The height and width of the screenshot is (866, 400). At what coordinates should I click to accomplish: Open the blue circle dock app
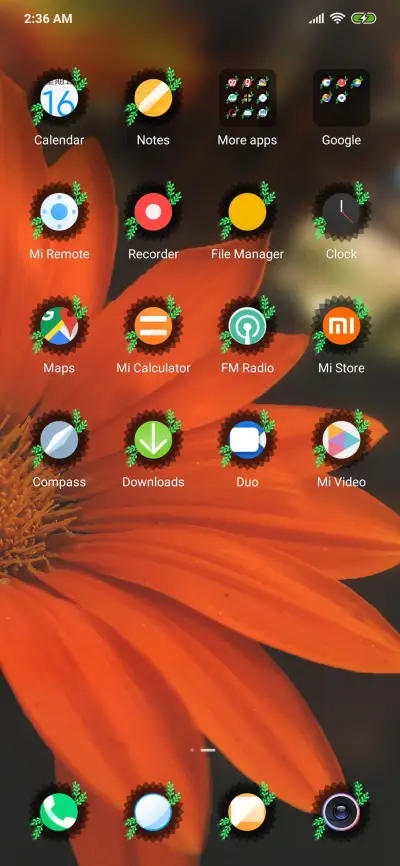click(x=153, y=812)
